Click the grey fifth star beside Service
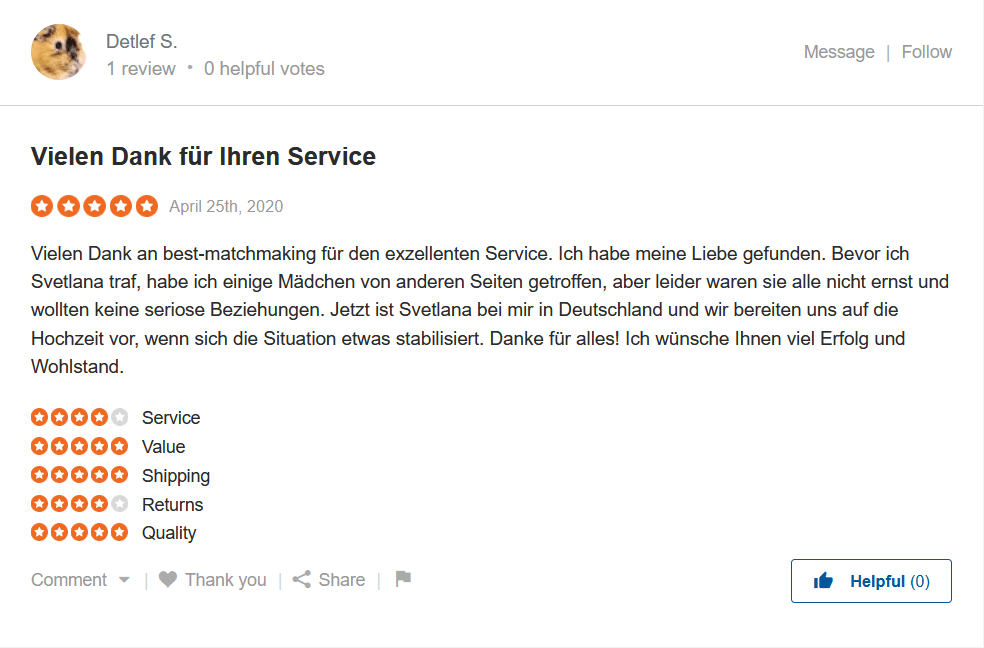This screenshot has height=648, width=984. (120, 417)
